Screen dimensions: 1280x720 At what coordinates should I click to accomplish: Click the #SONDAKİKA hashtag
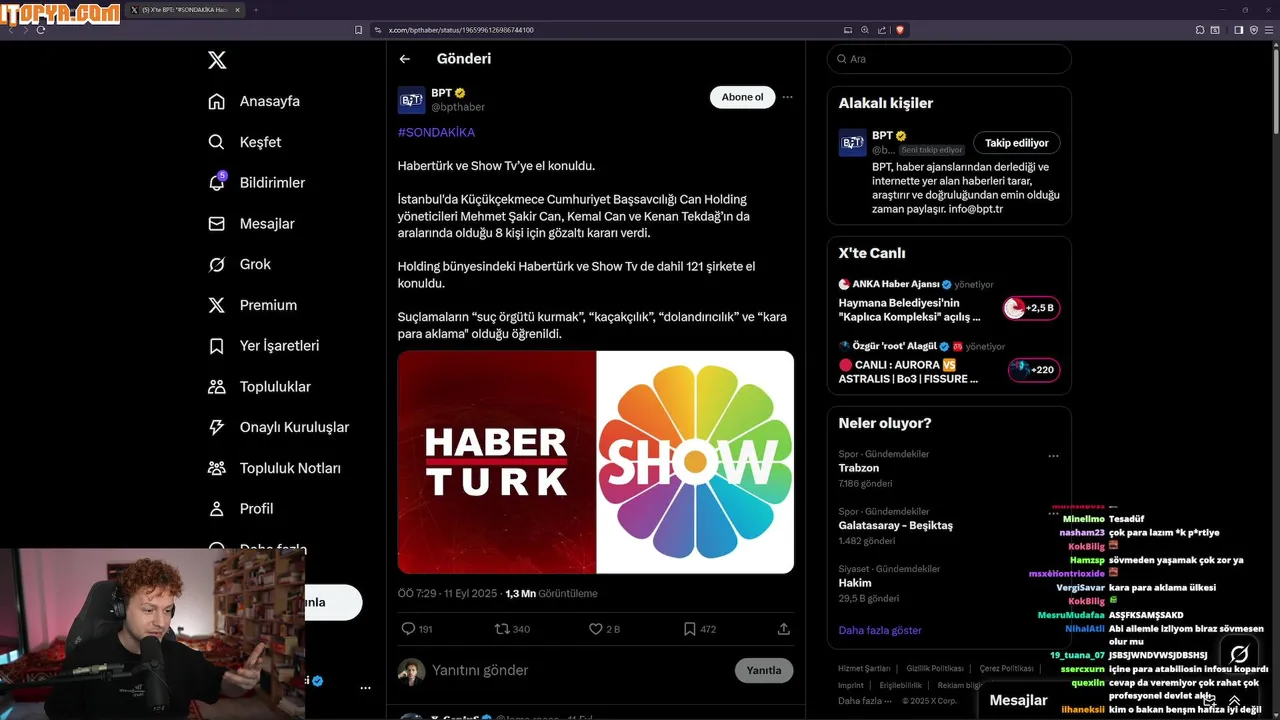pyautogui.click(x=436, y=132)
